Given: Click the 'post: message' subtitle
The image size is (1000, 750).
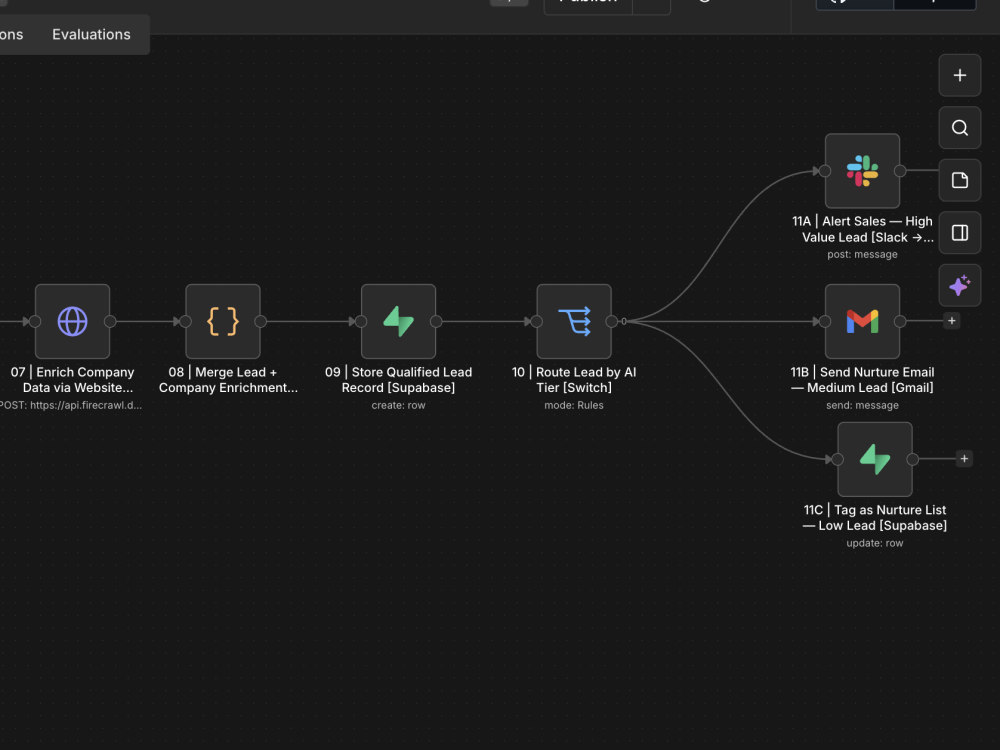Looking at the screenshot, I should pyautogui.click(x=862, y=254).
